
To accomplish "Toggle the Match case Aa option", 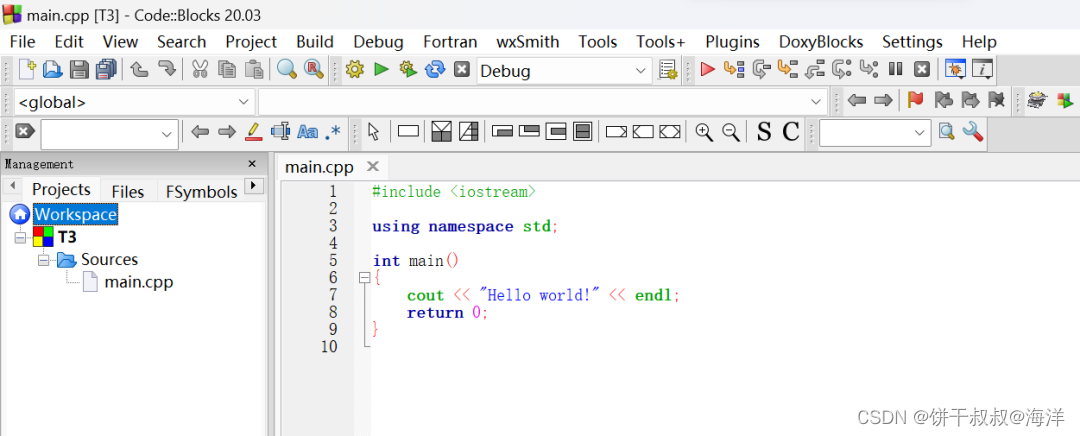I will [x=307, y=132].
